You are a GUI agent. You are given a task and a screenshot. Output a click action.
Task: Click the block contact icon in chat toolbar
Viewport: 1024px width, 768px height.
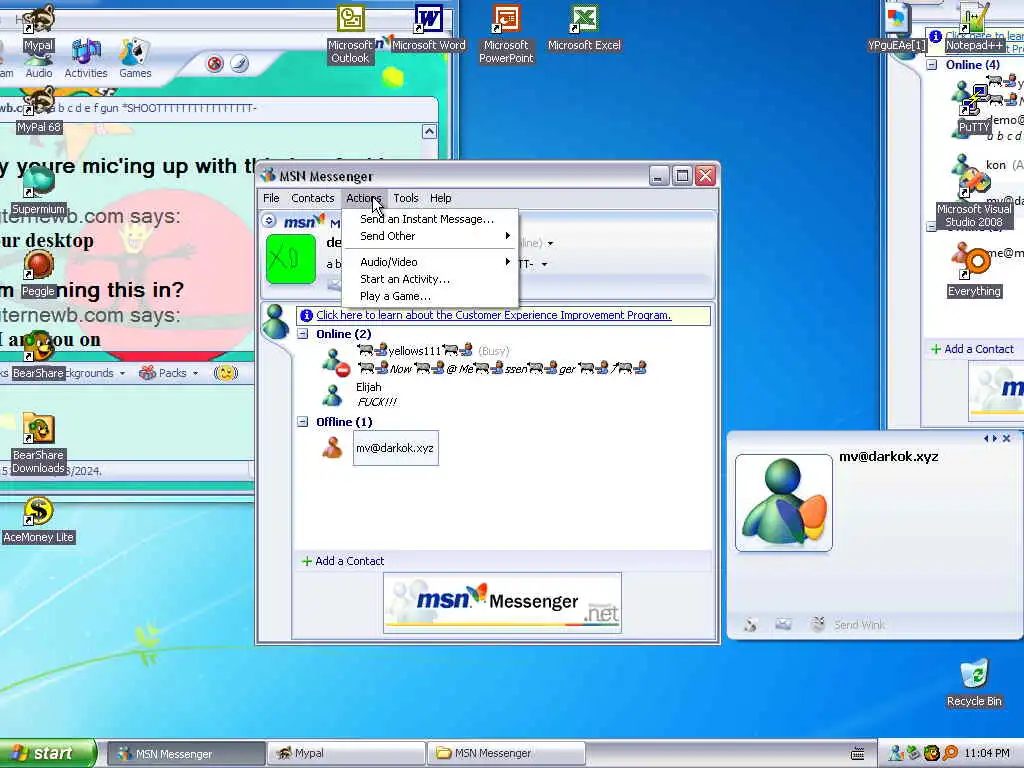point(215,63)
